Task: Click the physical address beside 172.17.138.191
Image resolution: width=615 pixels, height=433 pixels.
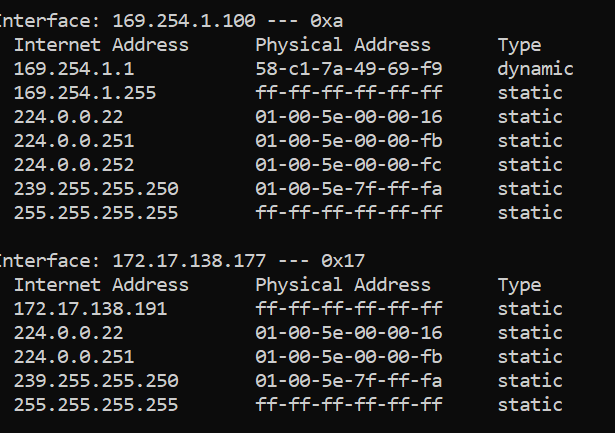Action: (x=349, y=309)
